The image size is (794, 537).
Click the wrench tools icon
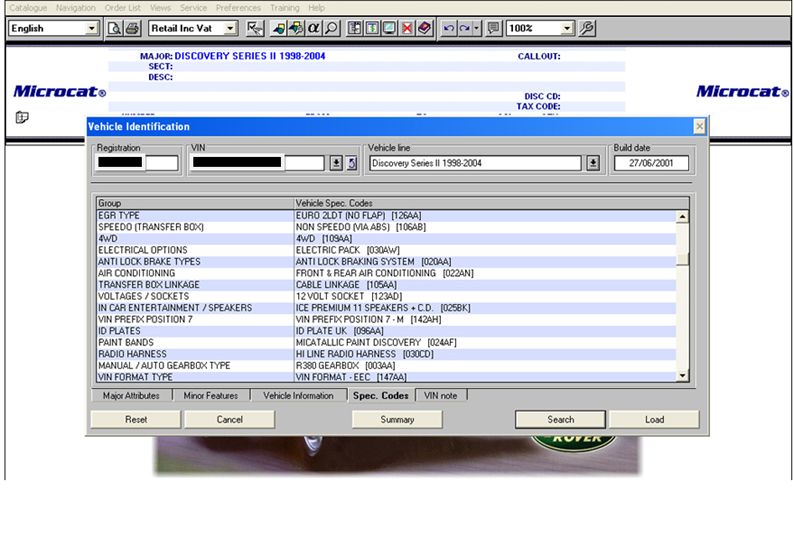pyautogui.click(x=586, y=28)
